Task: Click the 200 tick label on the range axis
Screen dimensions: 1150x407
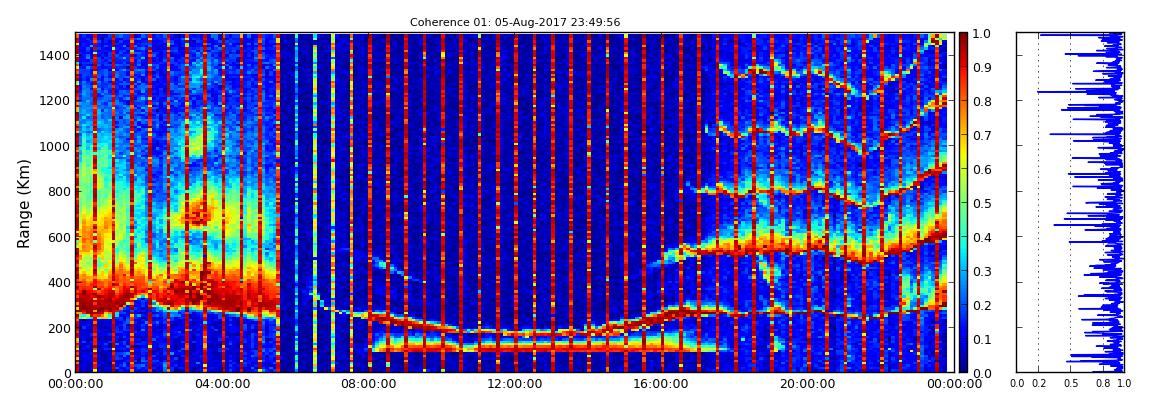Action: pos(59,329)
